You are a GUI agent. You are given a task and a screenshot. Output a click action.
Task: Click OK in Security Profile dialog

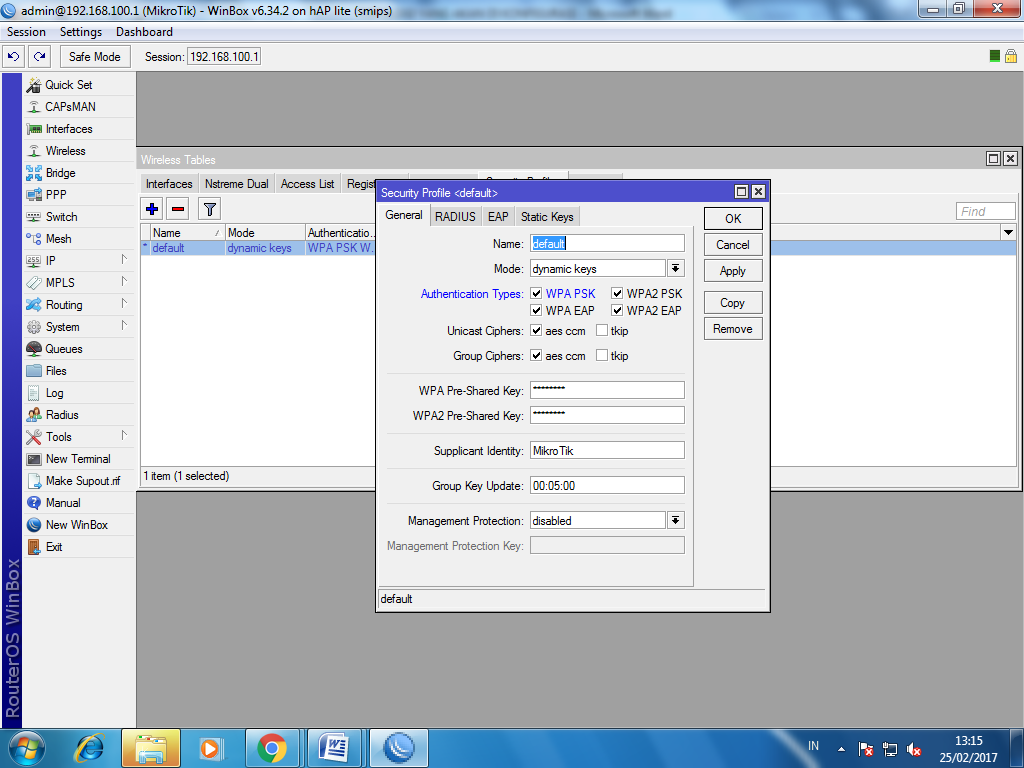pos(733,219)
